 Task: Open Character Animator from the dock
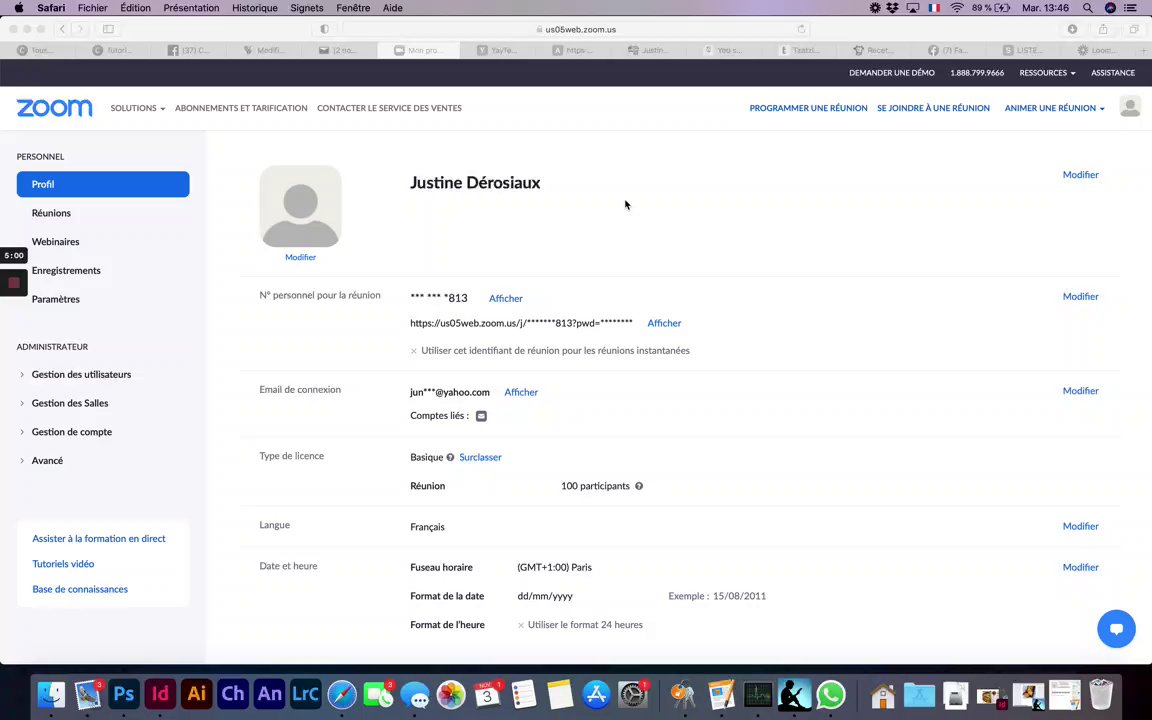[233, 694]
